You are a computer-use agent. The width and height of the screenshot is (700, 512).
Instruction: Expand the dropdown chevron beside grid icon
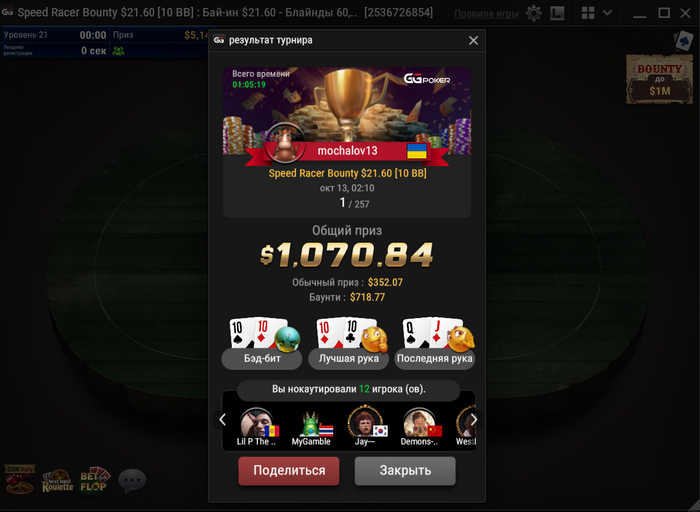(x=607, y=13)
